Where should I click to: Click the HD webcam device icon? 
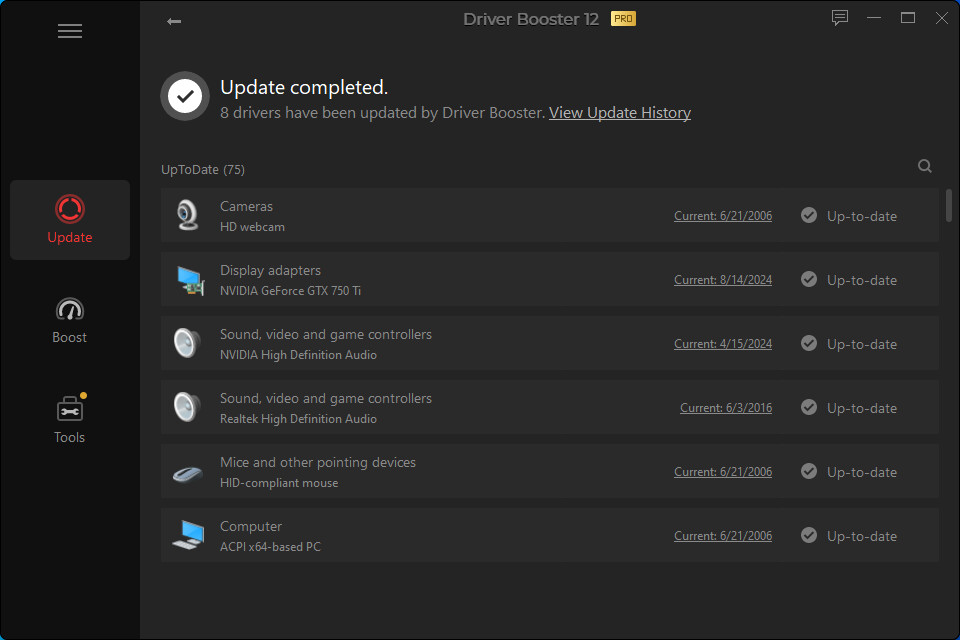[x=187, y=215]
